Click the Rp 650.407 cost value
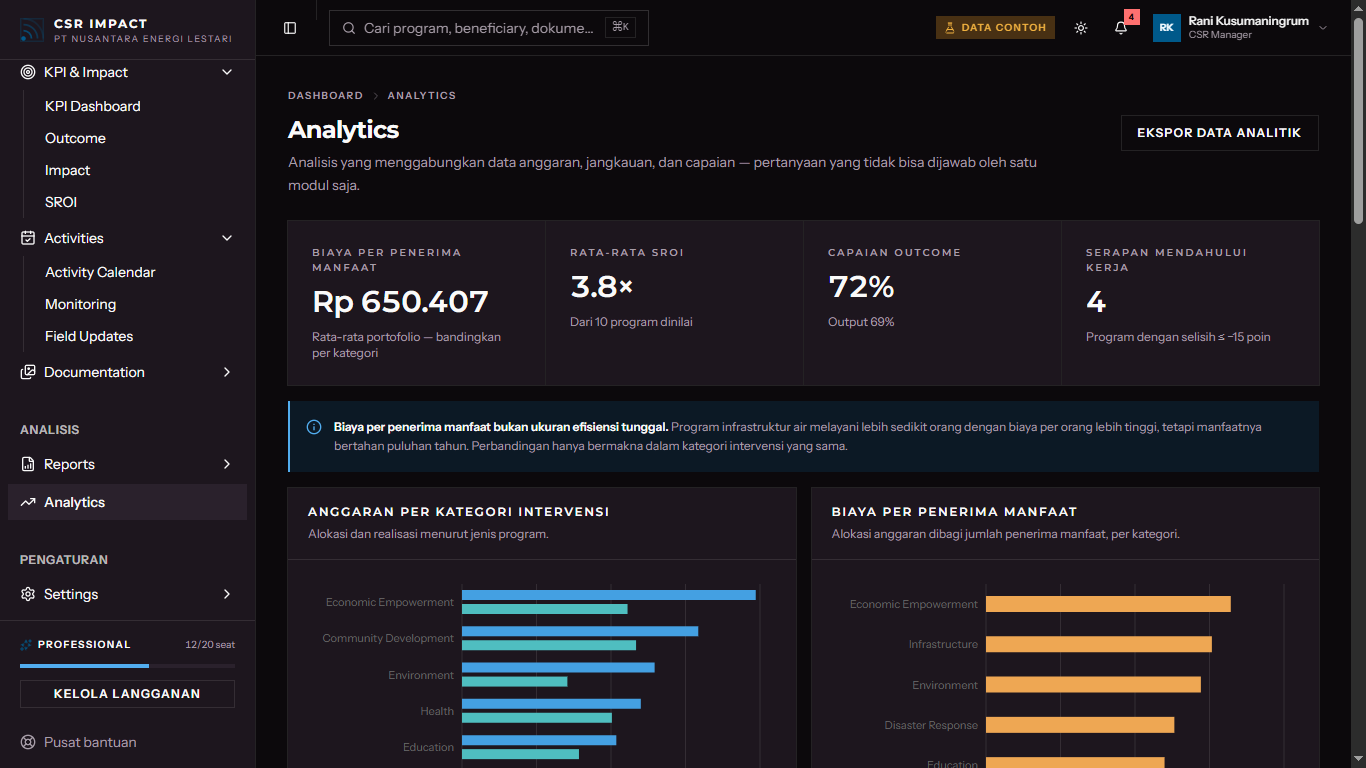Screen dimensions: 1366x768 [x=400, y=302]
